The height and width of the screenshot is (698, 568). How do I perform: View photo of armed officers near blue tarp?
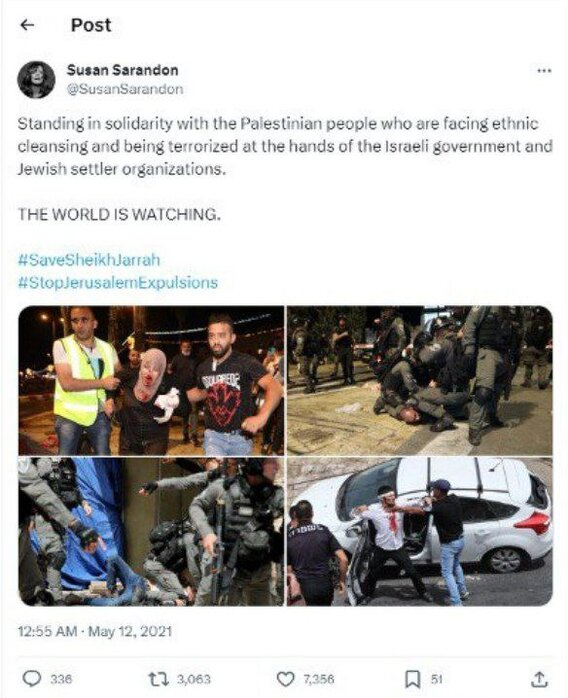151,532
